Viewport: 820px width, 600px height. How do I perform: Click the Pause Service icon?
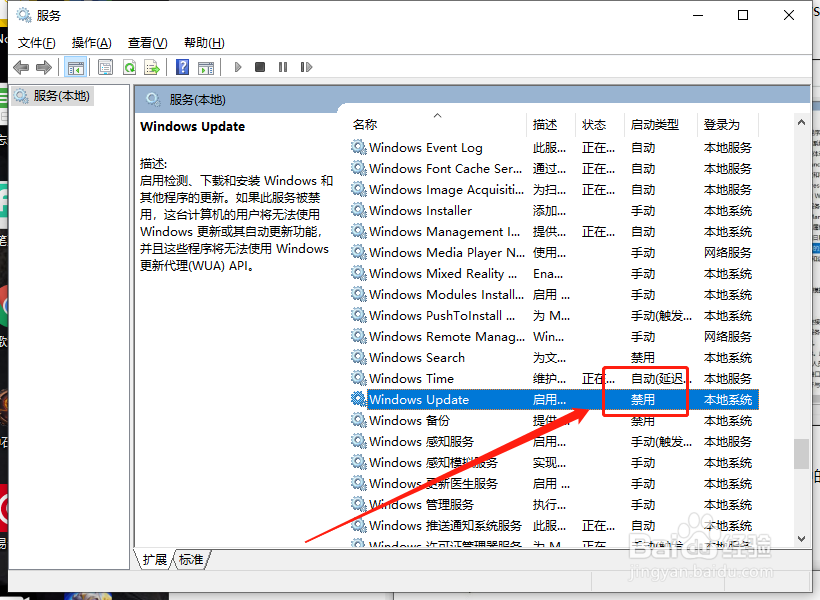click(283, 67)
